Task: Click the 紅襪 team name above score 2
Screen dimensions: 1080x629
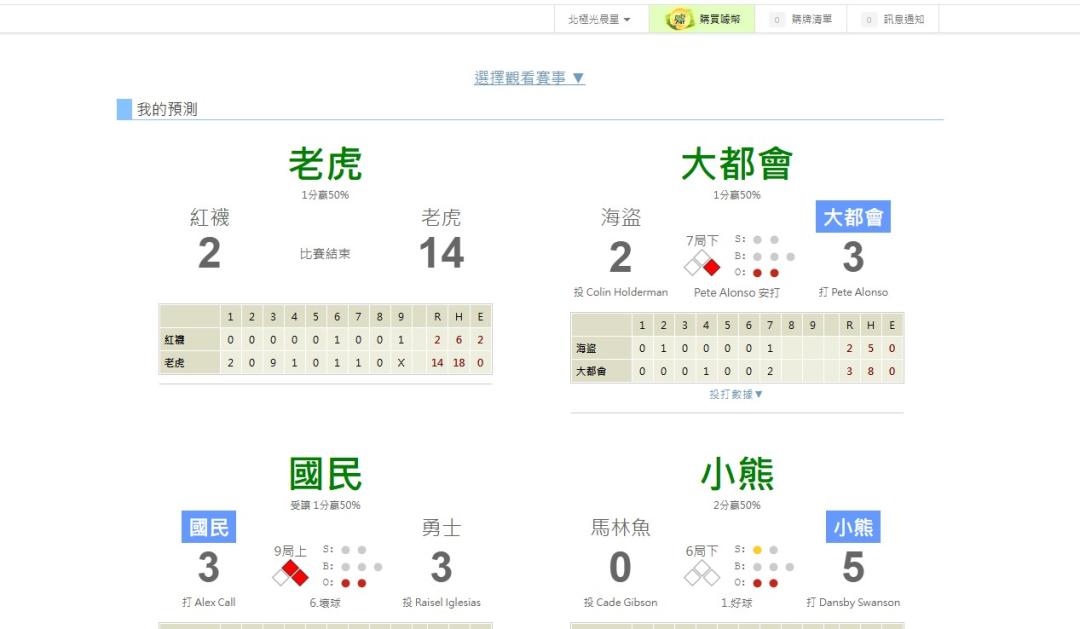Action: (209, 218)
